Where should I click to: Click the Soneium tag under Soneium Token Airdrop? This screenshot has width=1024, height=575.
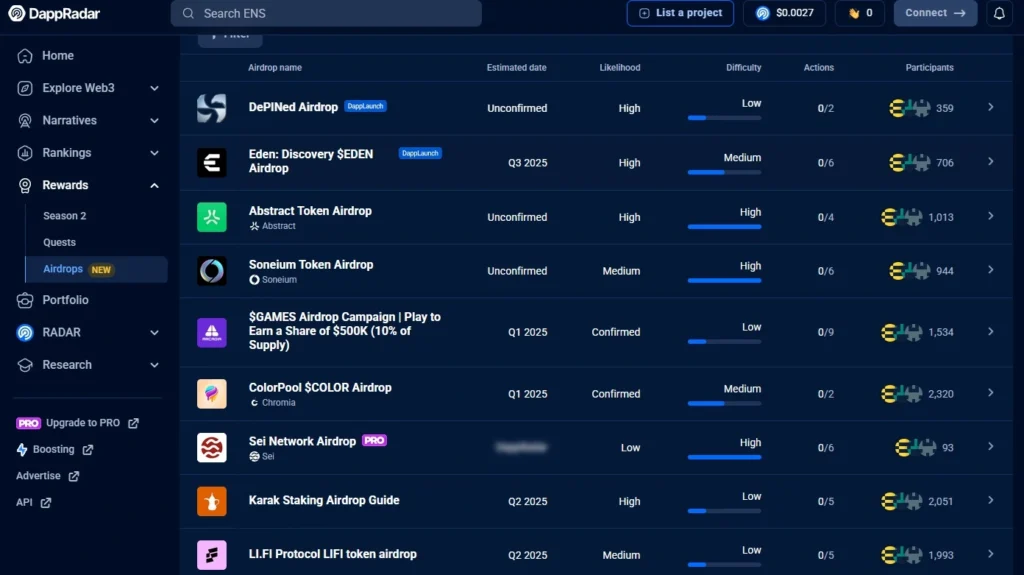point(273,280)
